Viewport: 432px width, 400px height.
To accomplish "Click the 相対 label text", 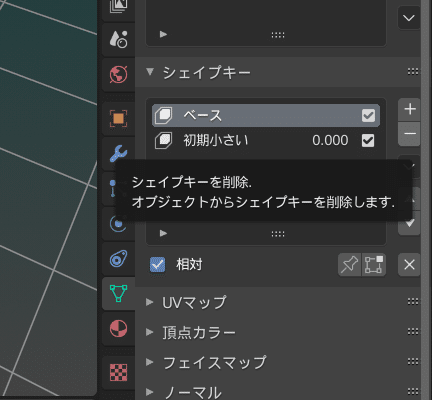I will pos(189,265).
